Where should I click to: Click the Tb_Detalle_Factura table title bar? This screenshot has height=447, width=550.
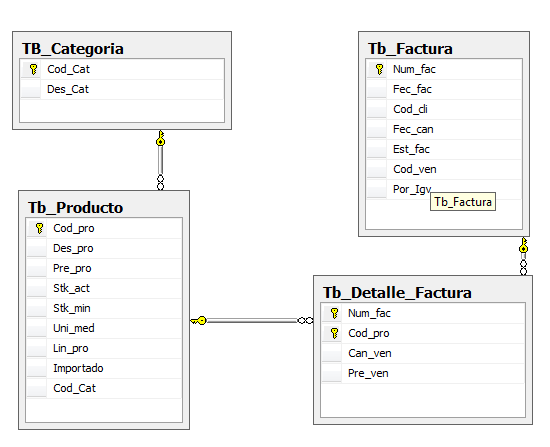point(397,292)
